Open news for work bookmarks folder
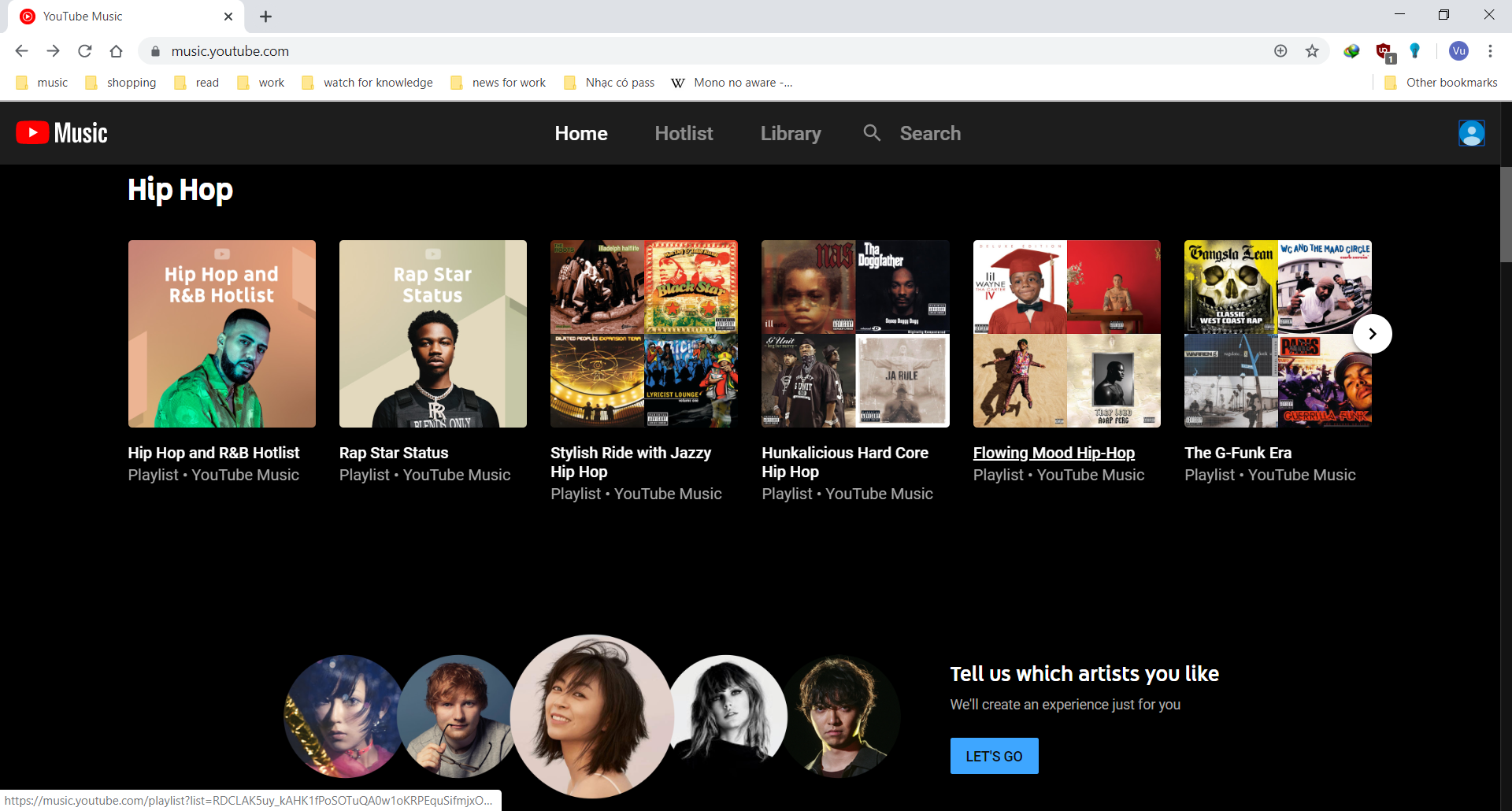1512x811 pixels. [x=498, y=83]
